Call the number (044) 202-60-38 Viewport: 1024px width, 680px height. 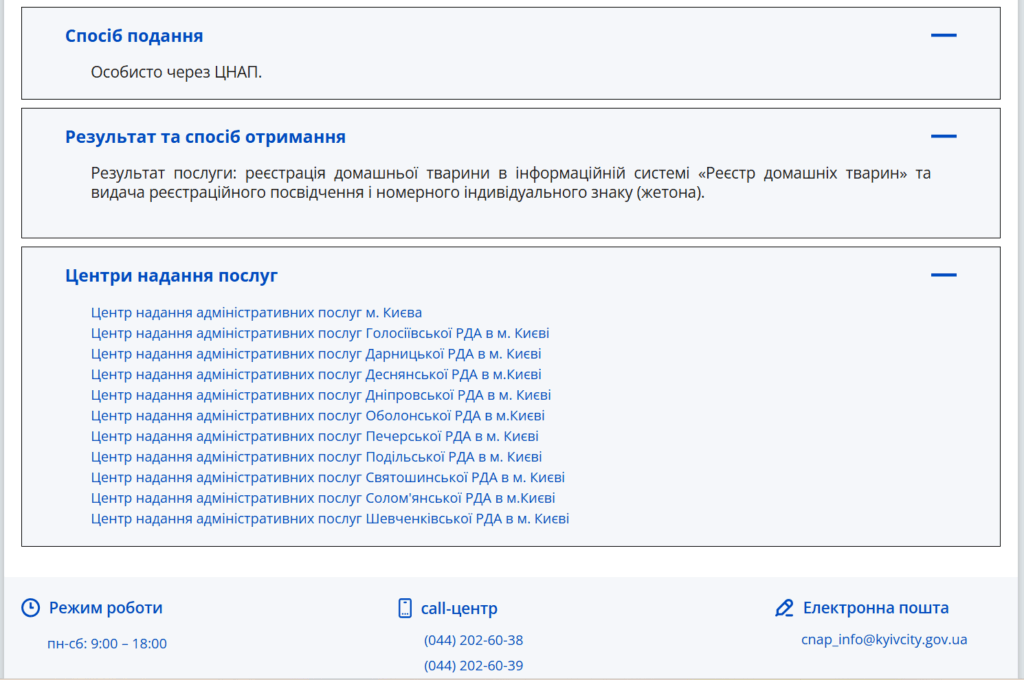point(473,640)
